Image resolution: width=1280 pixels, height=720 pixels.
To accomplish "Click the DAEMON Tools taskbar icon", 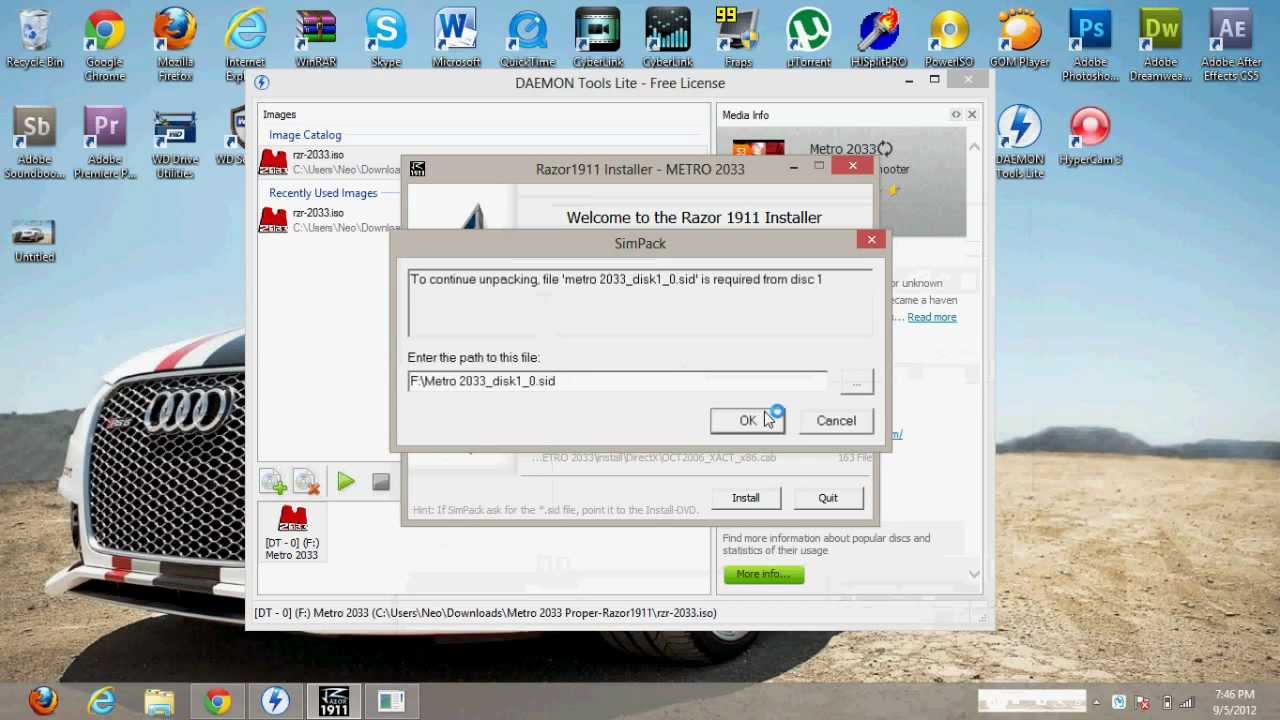I will pos(275,702).
